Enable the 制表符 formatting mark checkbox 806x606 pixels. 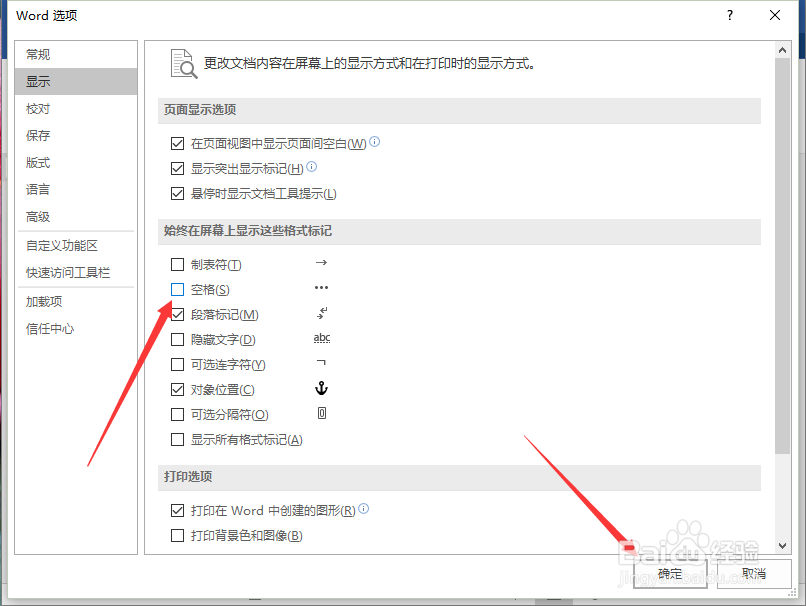coord(177,264)
